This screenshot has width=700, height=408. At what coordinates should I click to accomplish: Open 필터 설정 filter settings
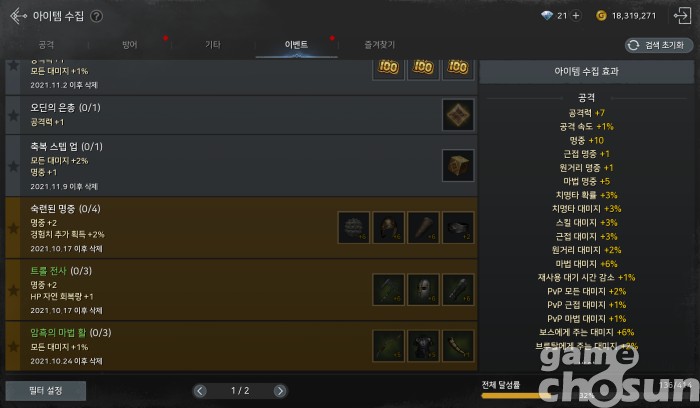pos(46,391)
